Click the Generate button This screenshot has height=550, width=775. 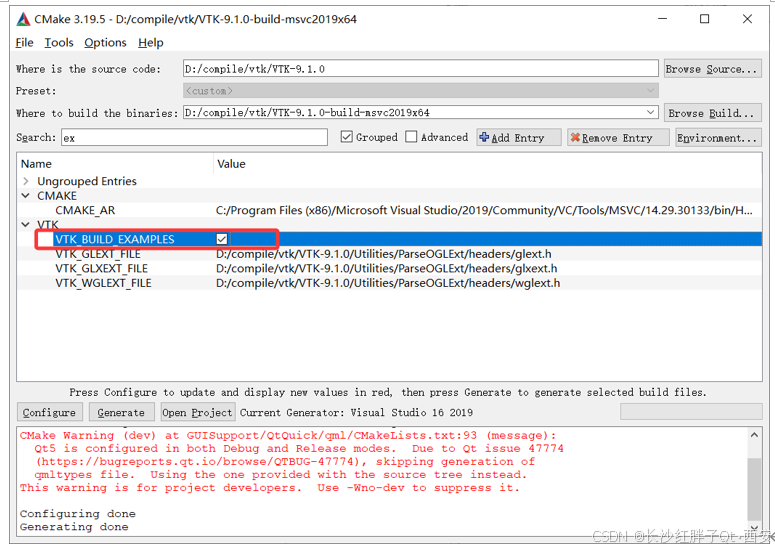pos(121,412)
